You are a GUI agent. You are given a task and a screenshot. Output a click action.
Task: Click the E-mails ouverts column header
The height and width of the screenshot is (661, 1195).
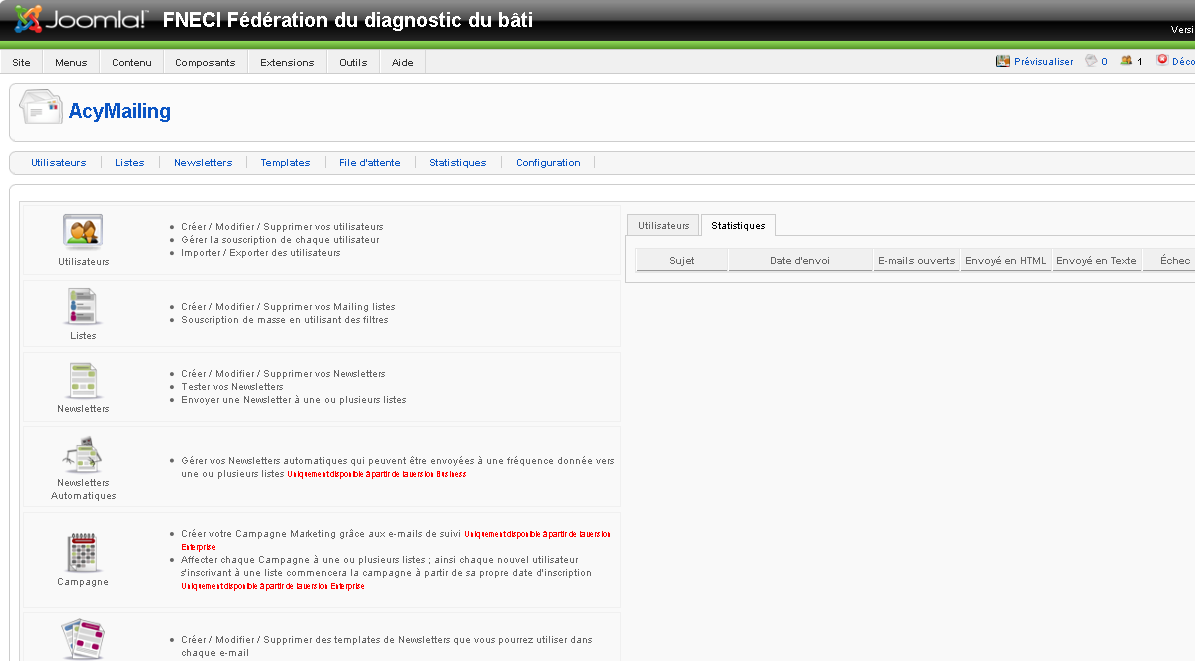916,261
